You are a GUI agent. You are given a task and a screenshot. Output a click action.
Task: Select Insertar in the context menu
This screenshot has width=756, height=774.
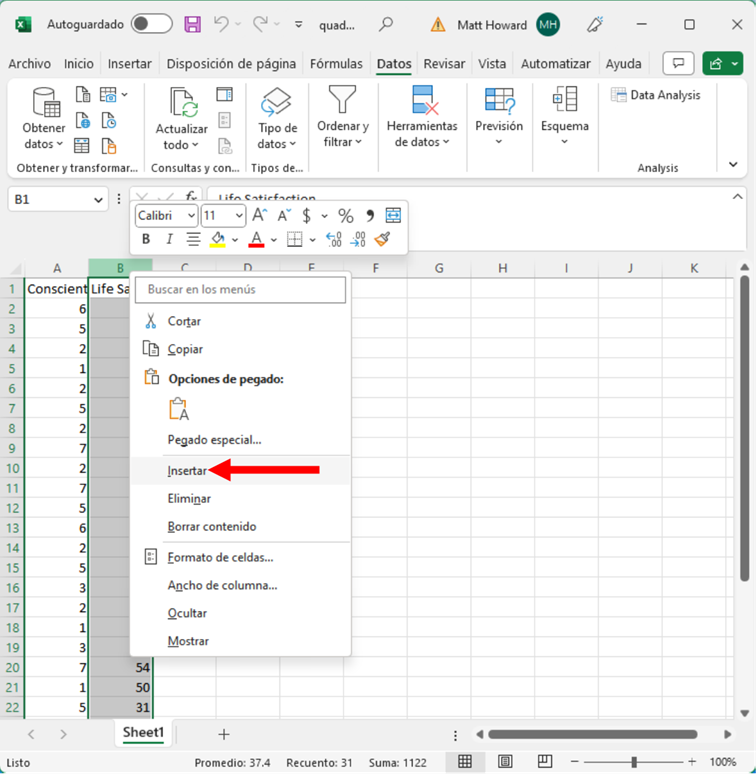click(x=187, y=470)
